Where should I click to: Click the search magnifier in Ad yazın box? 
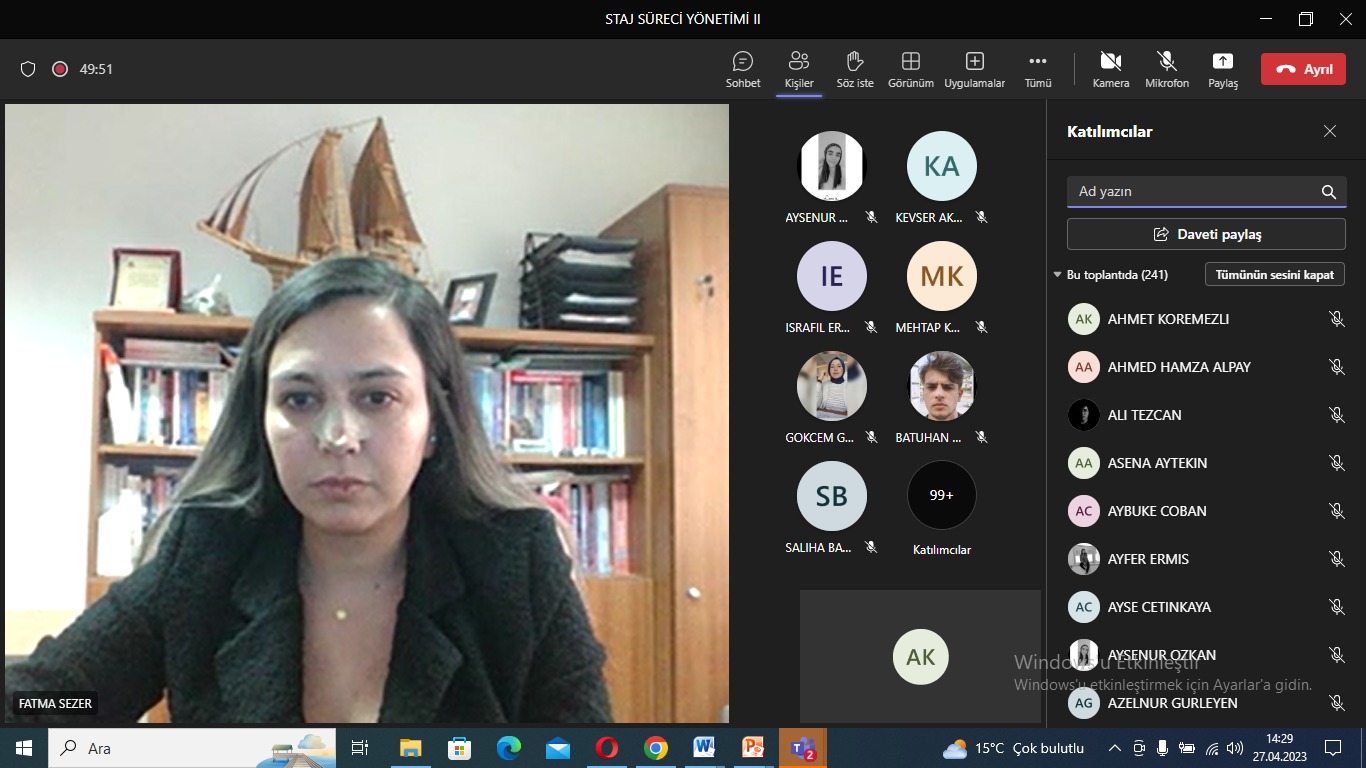coord(1329,192)
